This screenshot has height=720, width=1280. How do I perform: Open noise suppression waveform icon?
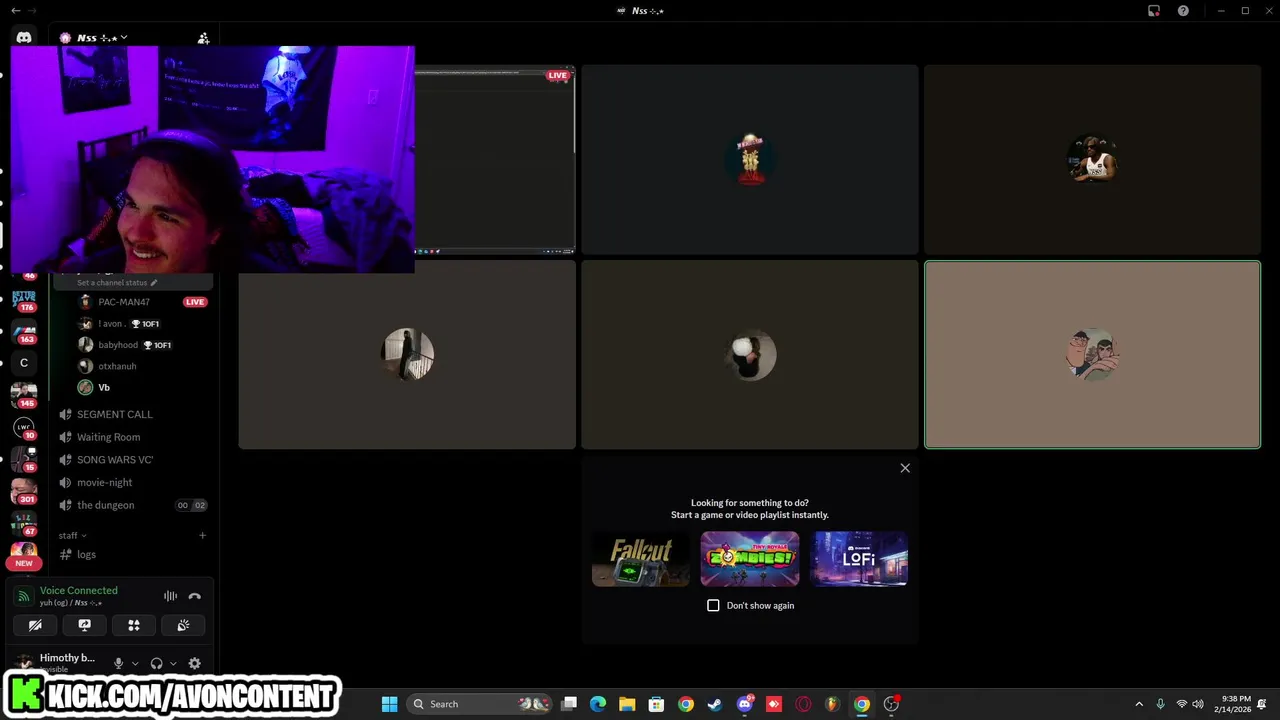tap(170, 596)
